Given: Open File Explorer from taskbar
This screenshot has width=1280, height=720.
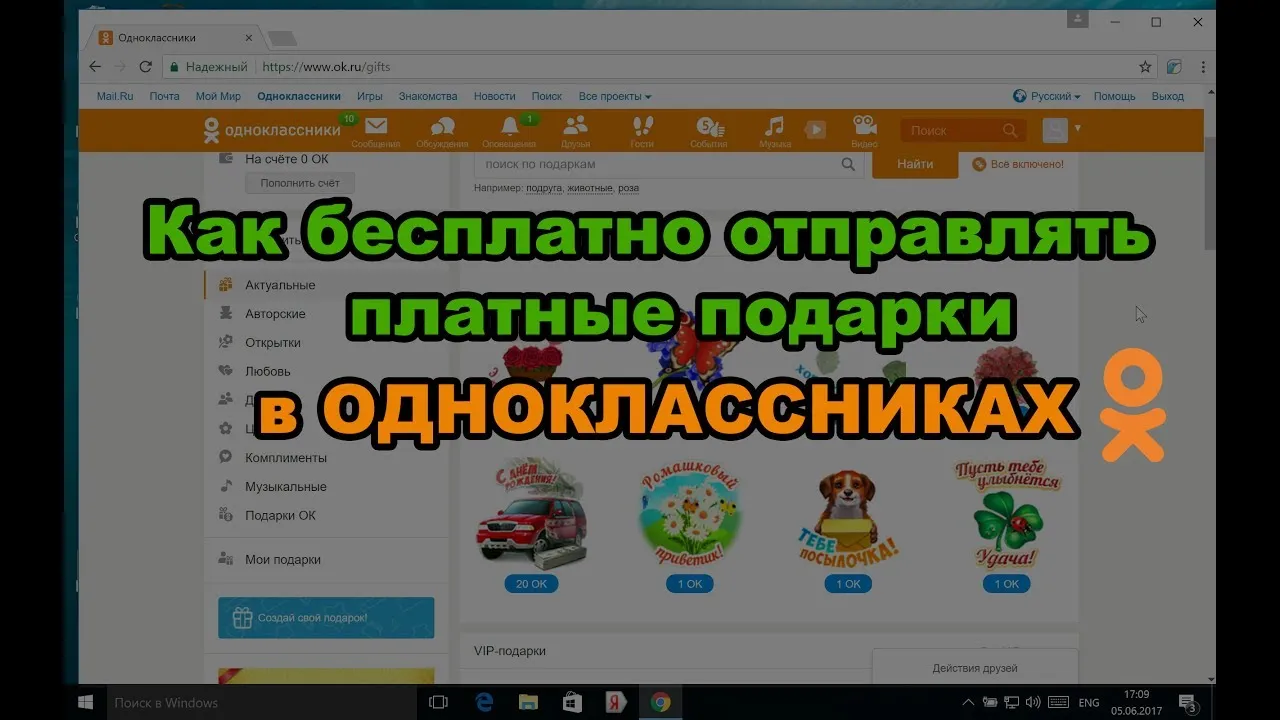Looking at the screenshot, I should pyautogui.click(x=528, y=702).
